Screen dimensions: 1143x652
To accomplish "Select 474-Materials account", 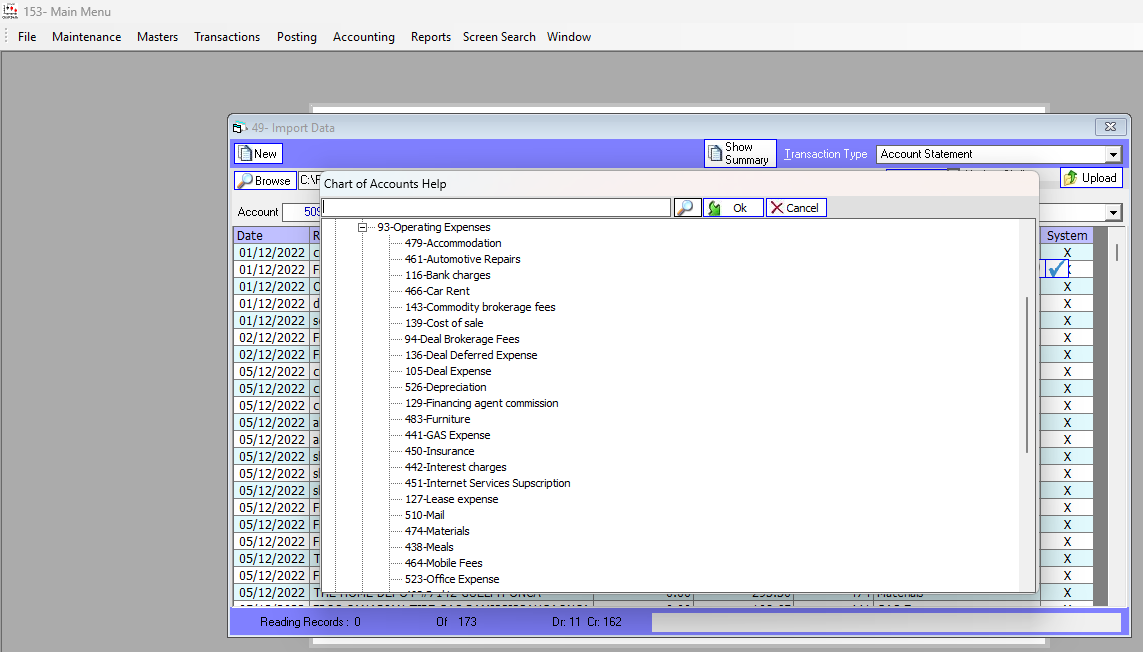I will pyautogui.click(x=437, y=532).
